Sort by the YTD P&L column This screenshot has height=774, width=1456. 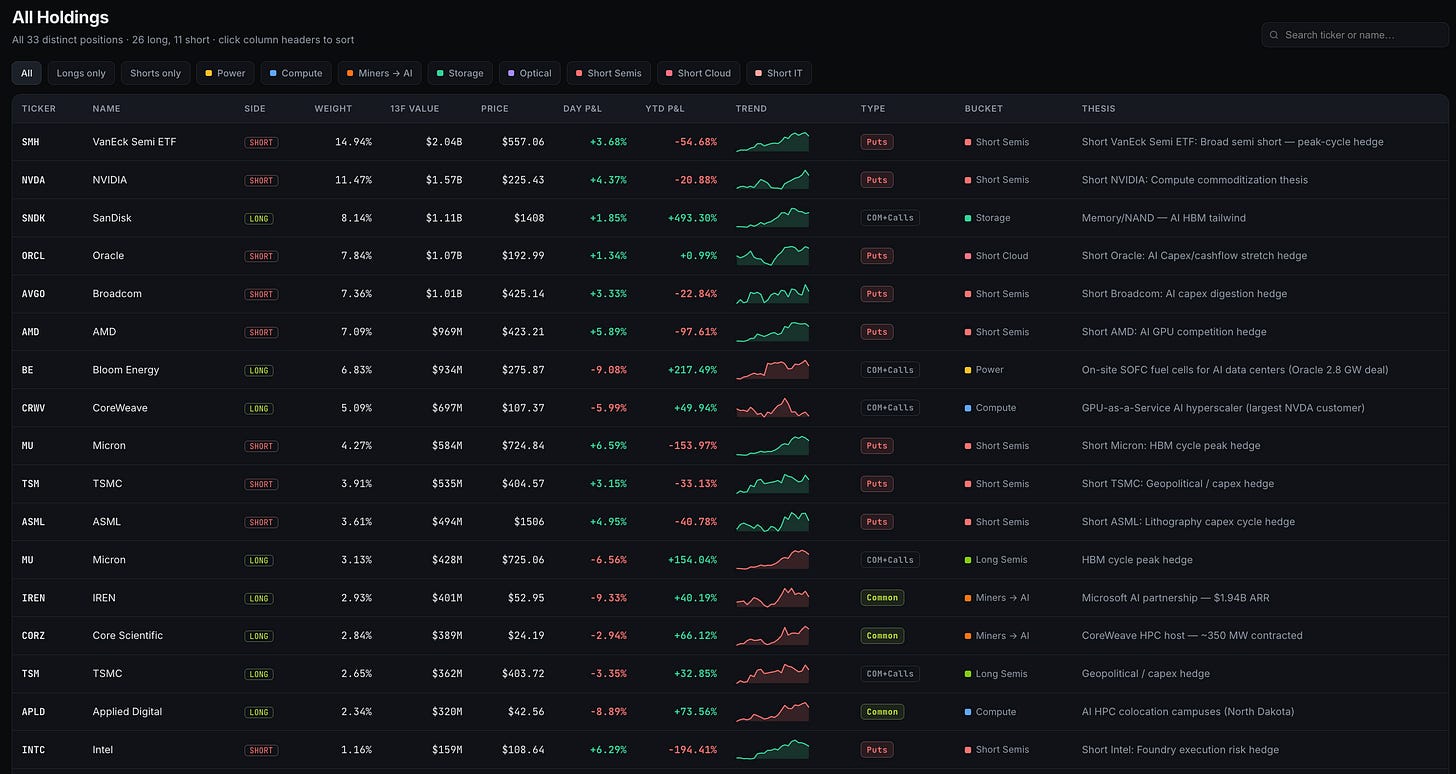(665, 108)
